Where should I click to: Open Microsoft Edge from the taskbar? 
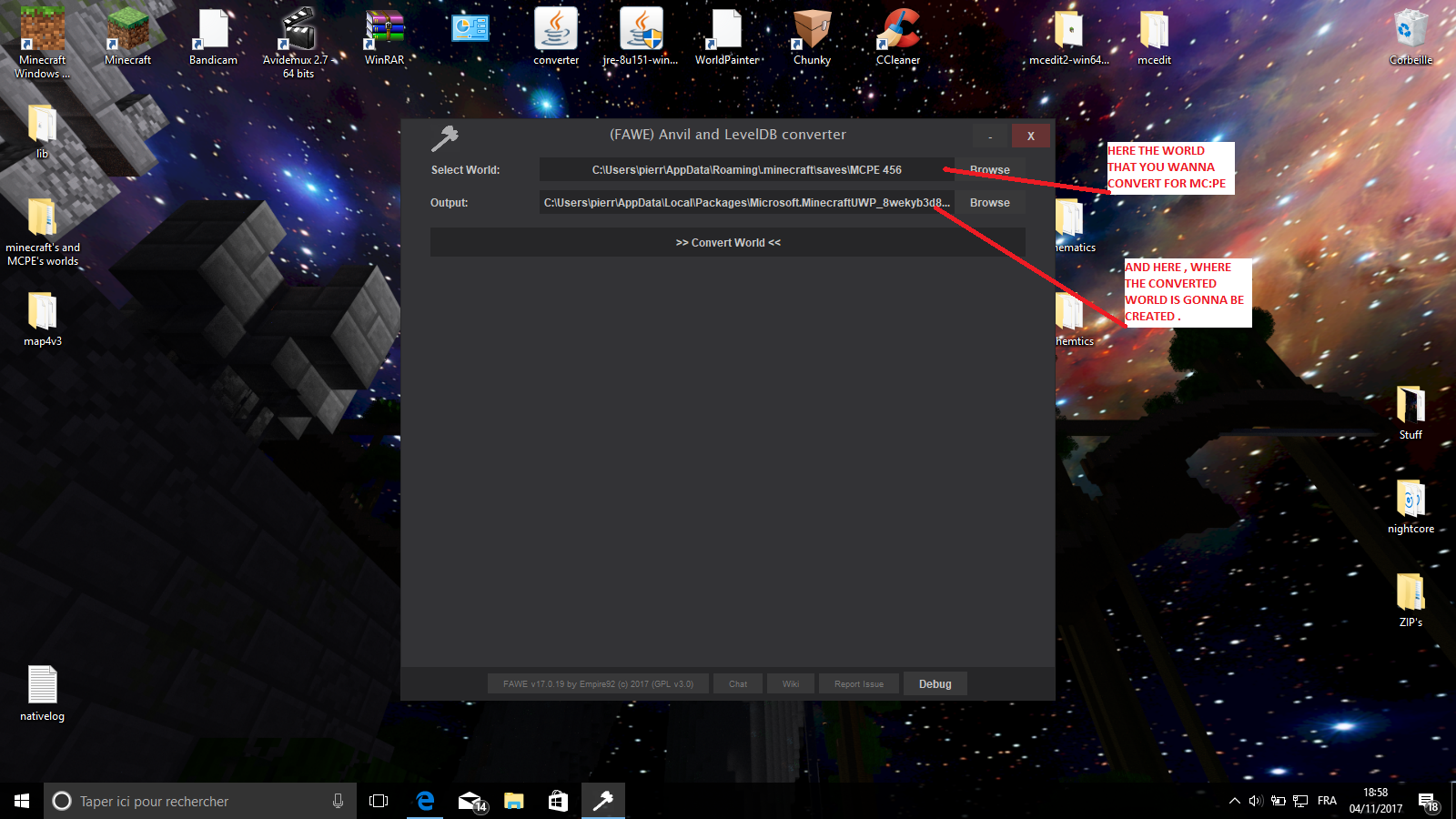click(x=425, y=801)
